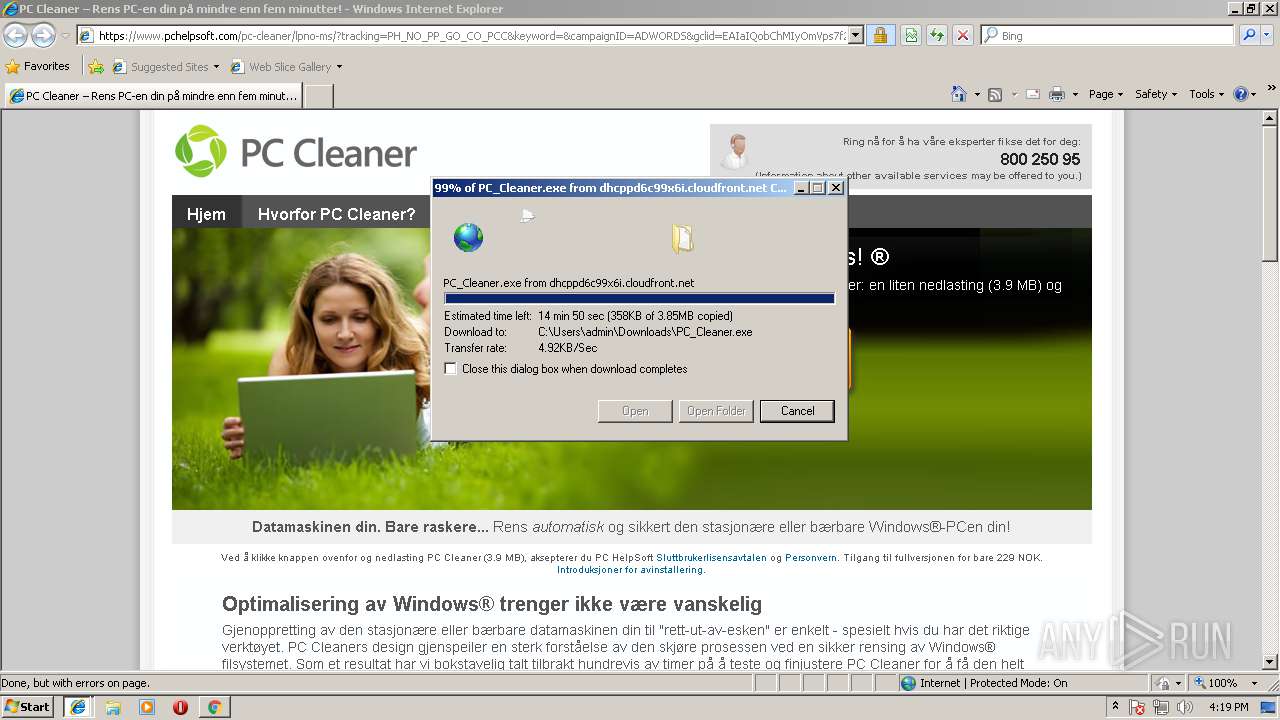This screenshot has width=1280, height=720.
Task: Open Internet Explorer from the taskbar
Action: click(x=78, y=707)
